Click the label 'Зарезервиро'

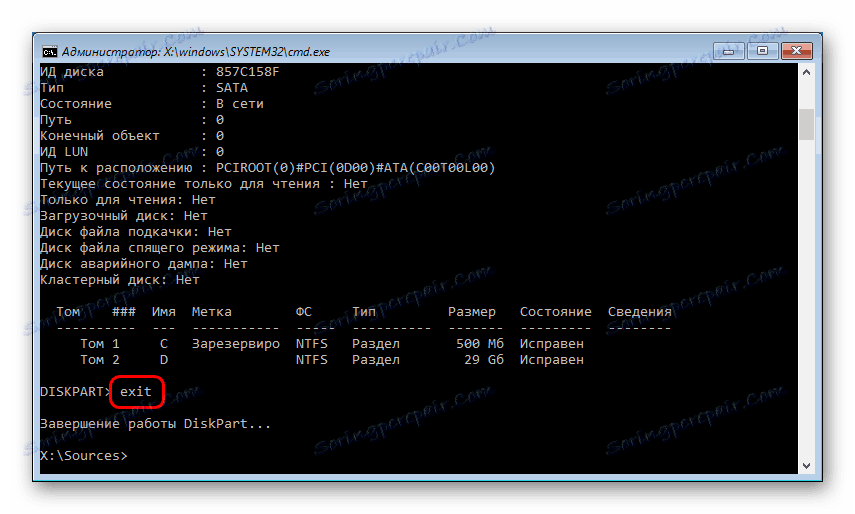pos(236,344)
